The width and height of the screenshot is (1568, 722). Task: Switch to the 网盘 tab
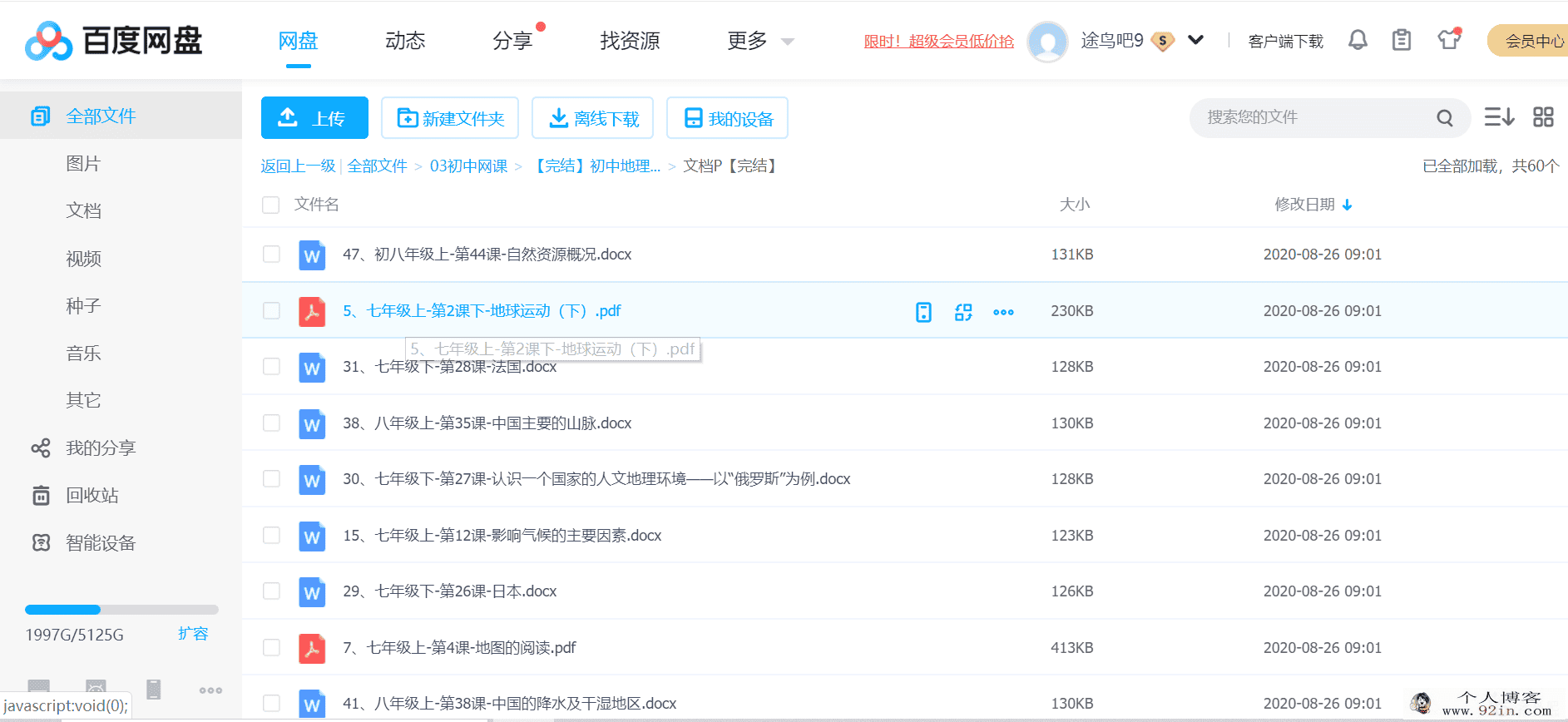tap(298, 41)
